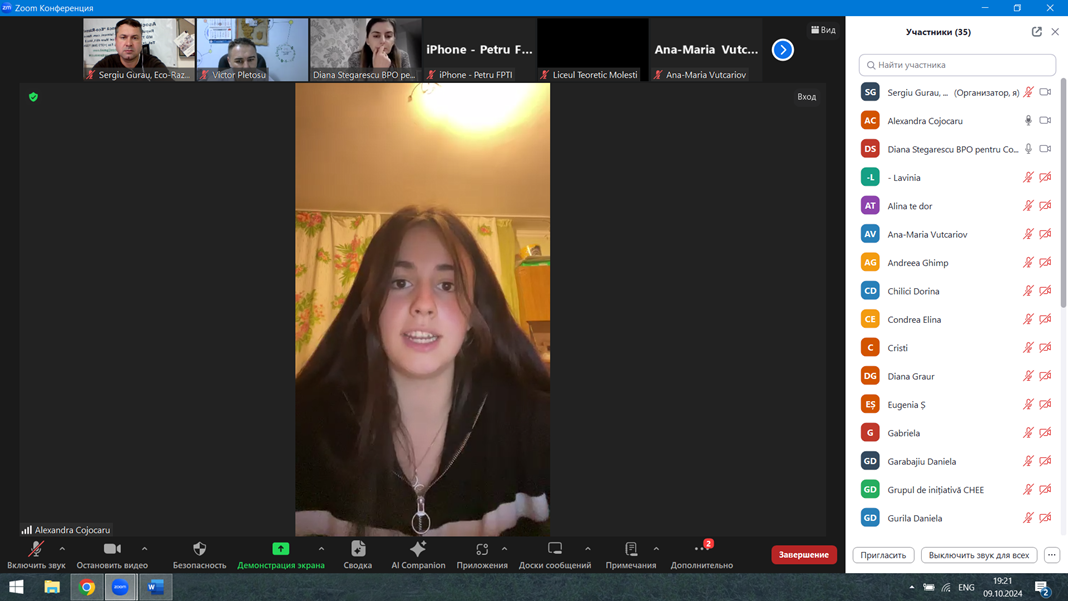Unmute with Включить звук microphone button
This screenshot has width=1068, height=601.
tap(36, 549)
